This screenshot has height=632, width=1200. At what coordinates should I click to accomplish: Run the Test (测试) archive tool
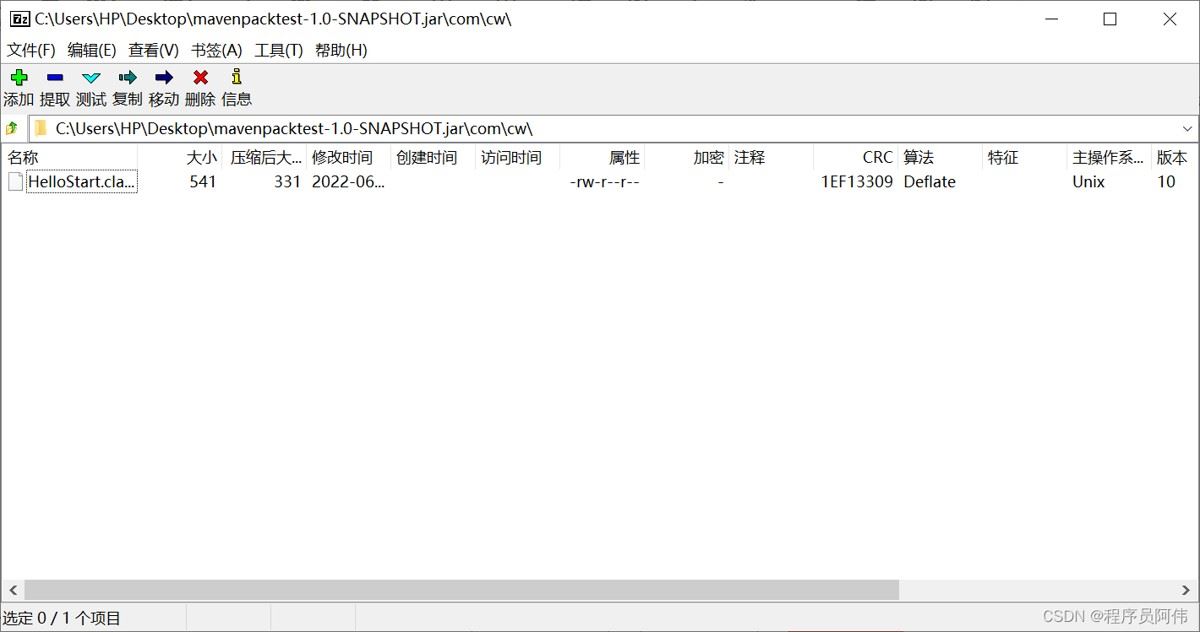(x=91, y=78)
